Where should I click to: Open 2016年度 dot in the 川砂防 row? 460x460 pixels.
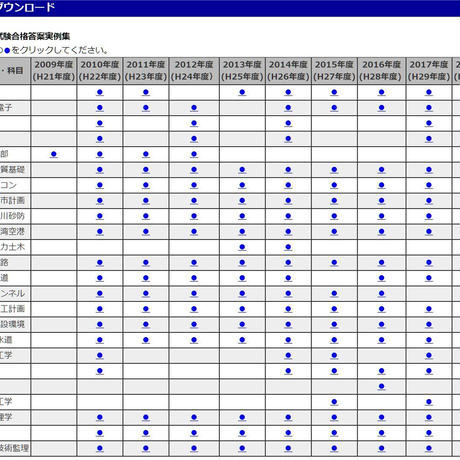[382, 216]
